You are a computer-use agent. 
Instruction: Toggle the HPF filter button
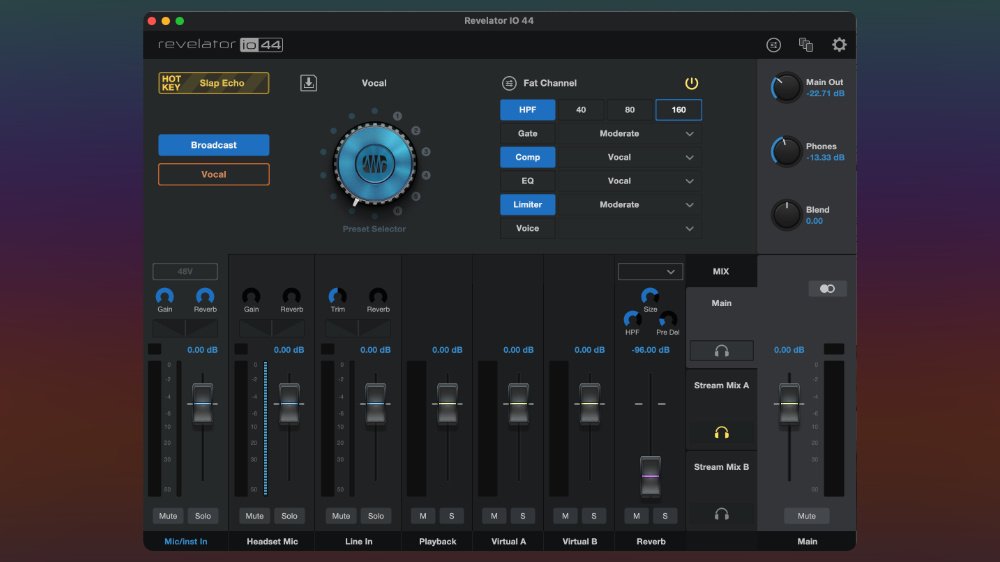[x=527, y=110]
